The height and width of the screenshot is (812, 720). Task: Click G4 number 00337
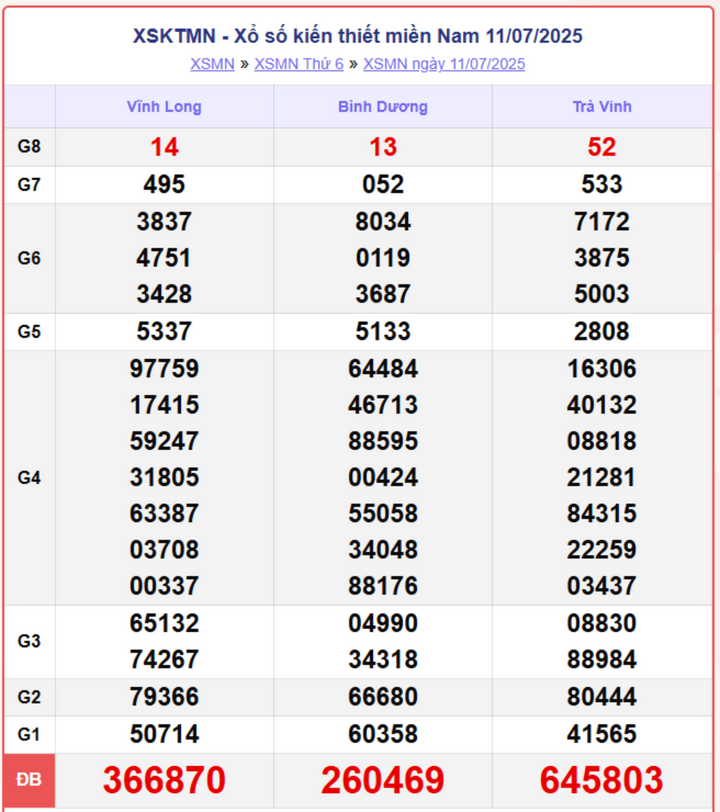[x=164, y=586]
